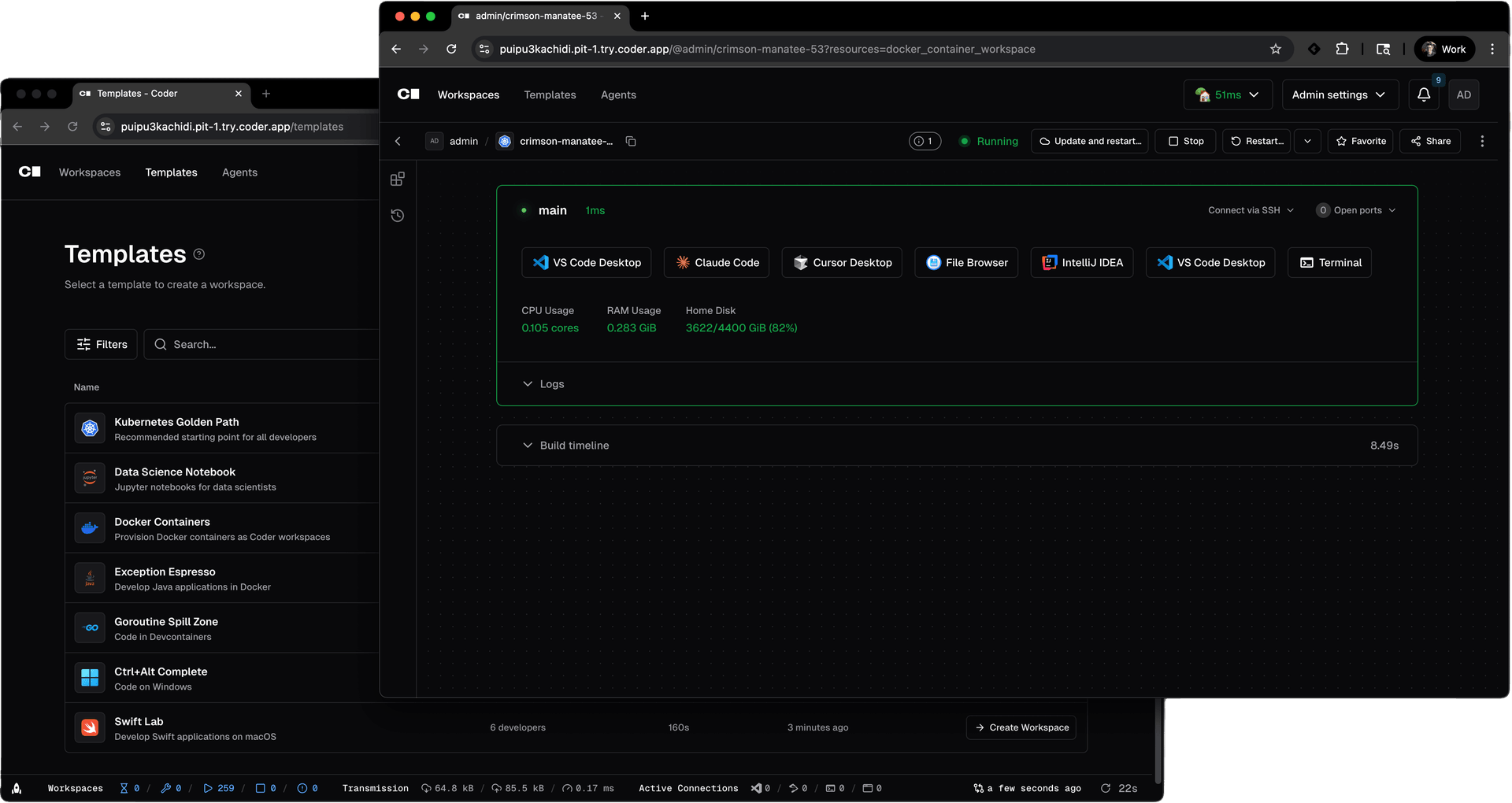The image size is (1512, 803).
Task: Go back with the workspace back chevron
Action: click(x=398, y=141)
